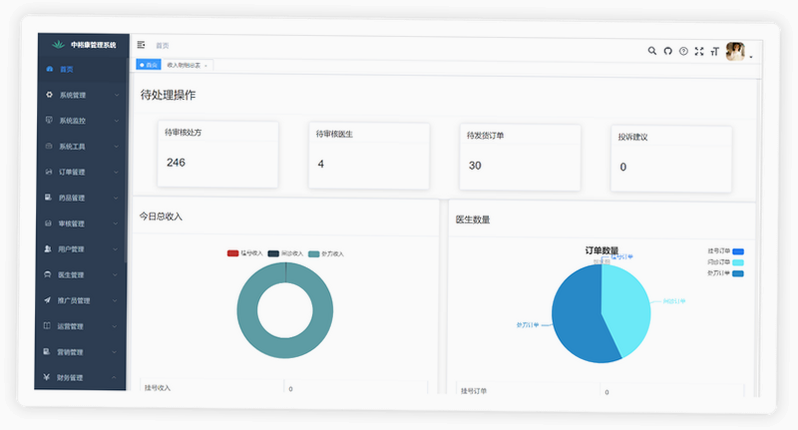Screen dimensions: 798x430
Task: Open the font size setting icon
Action: [715, 51]
